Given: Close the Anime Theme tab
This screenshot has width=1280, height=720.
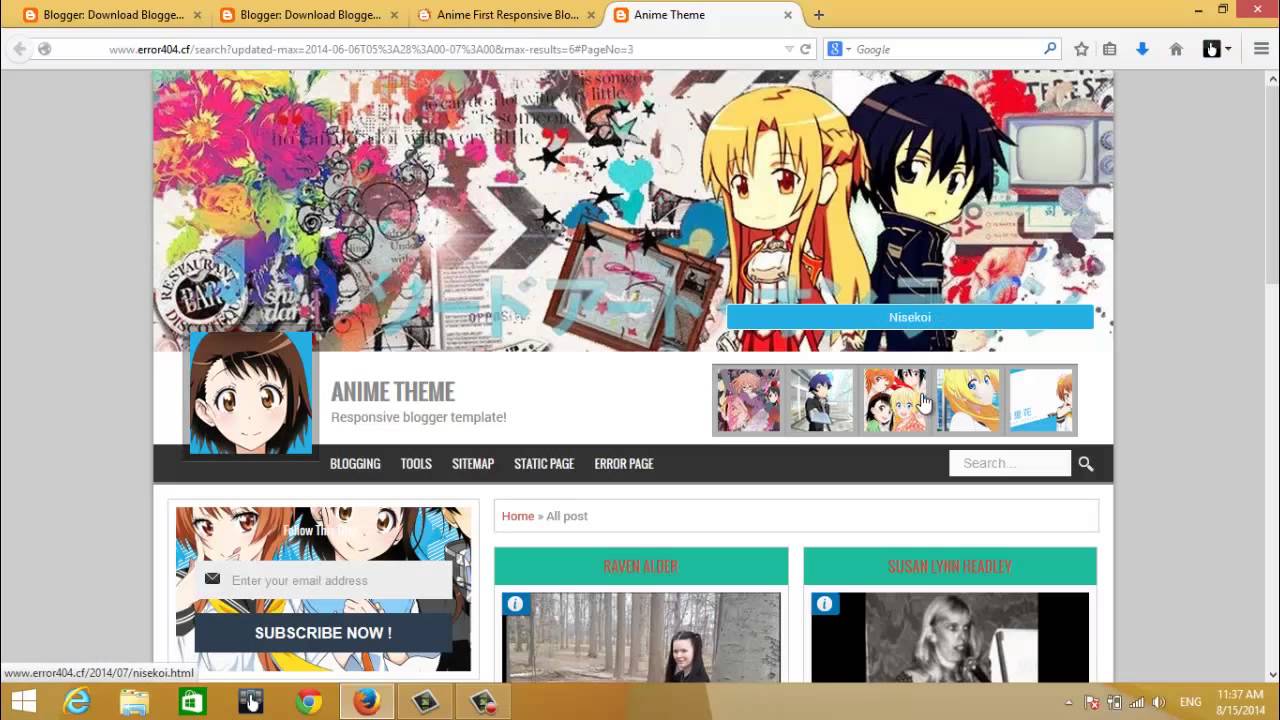Looking at the screenshot, I should click(788, 15).
